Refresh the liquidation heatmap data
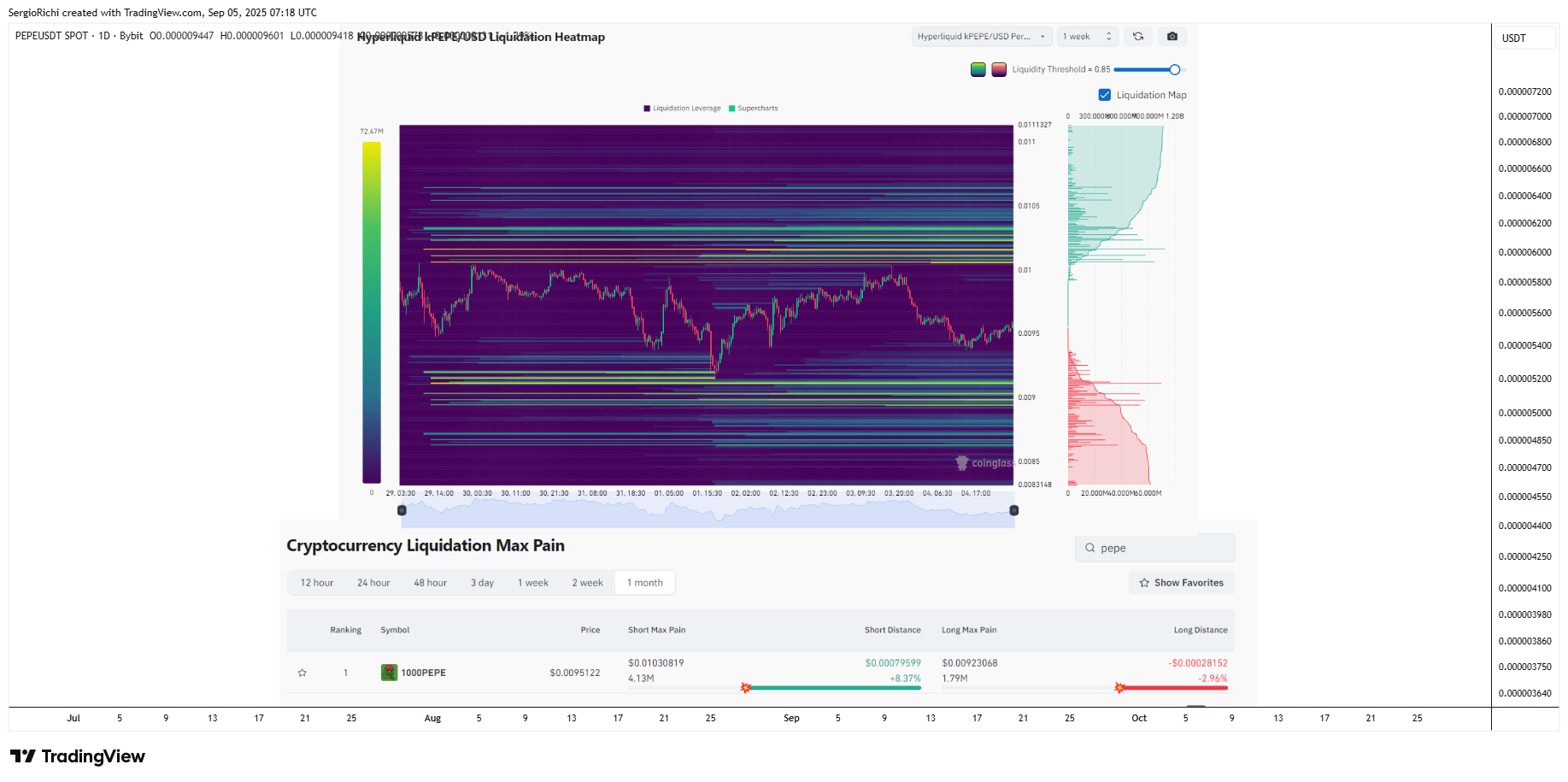 click(1138, 37)
